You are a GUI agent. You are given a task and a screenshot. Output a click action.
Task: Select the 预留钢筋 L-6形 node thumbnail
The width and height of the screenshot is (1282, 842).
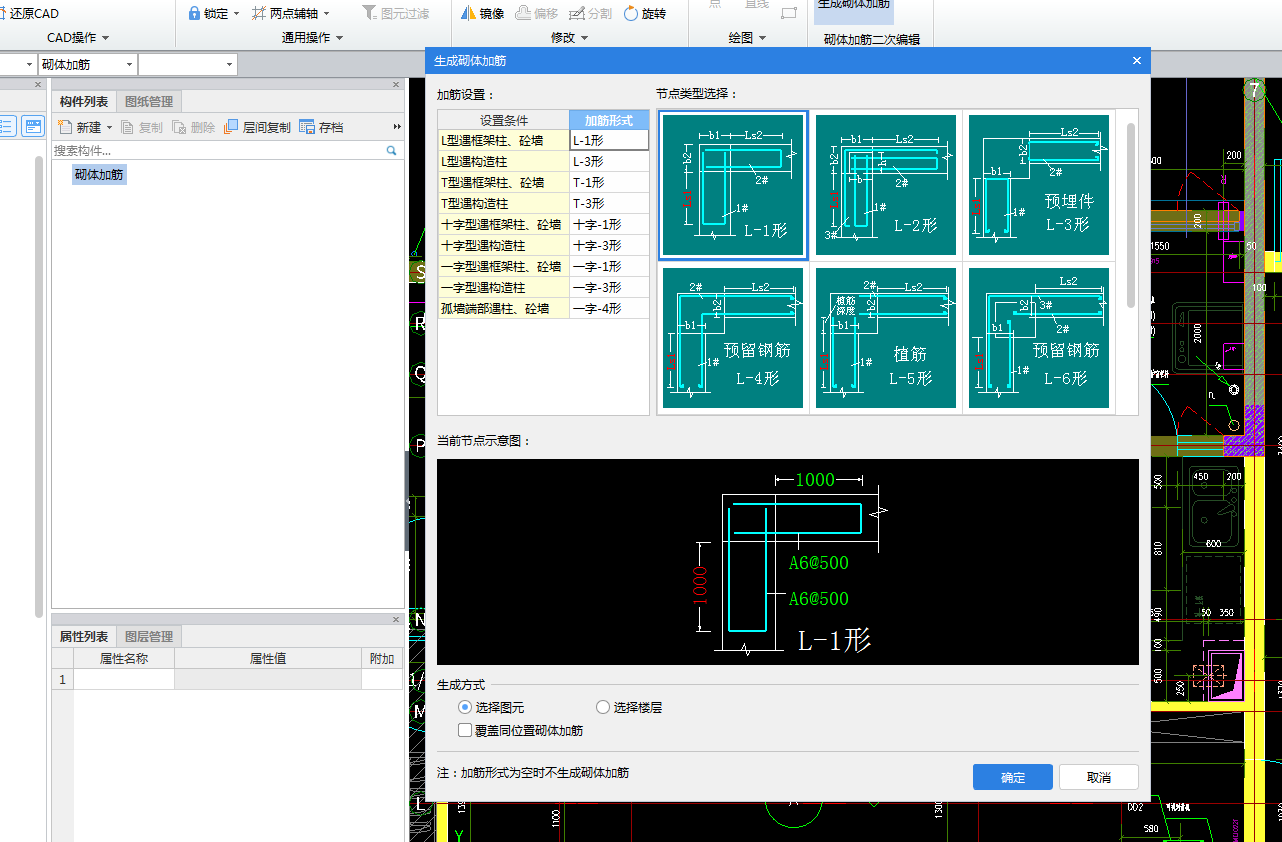tap(1039, 338)
